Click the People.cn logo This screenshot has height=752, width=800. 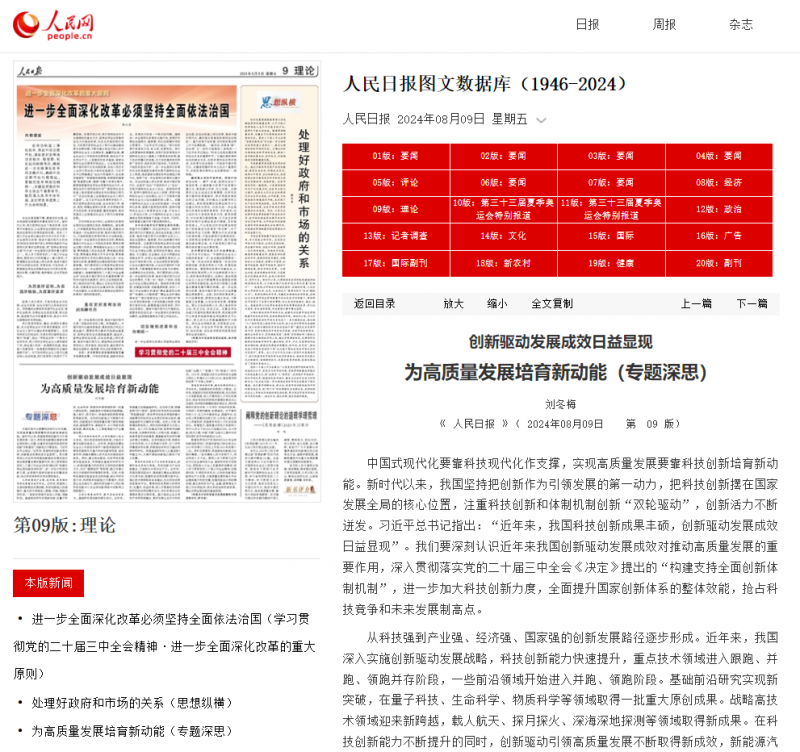[x=53, y=25]
